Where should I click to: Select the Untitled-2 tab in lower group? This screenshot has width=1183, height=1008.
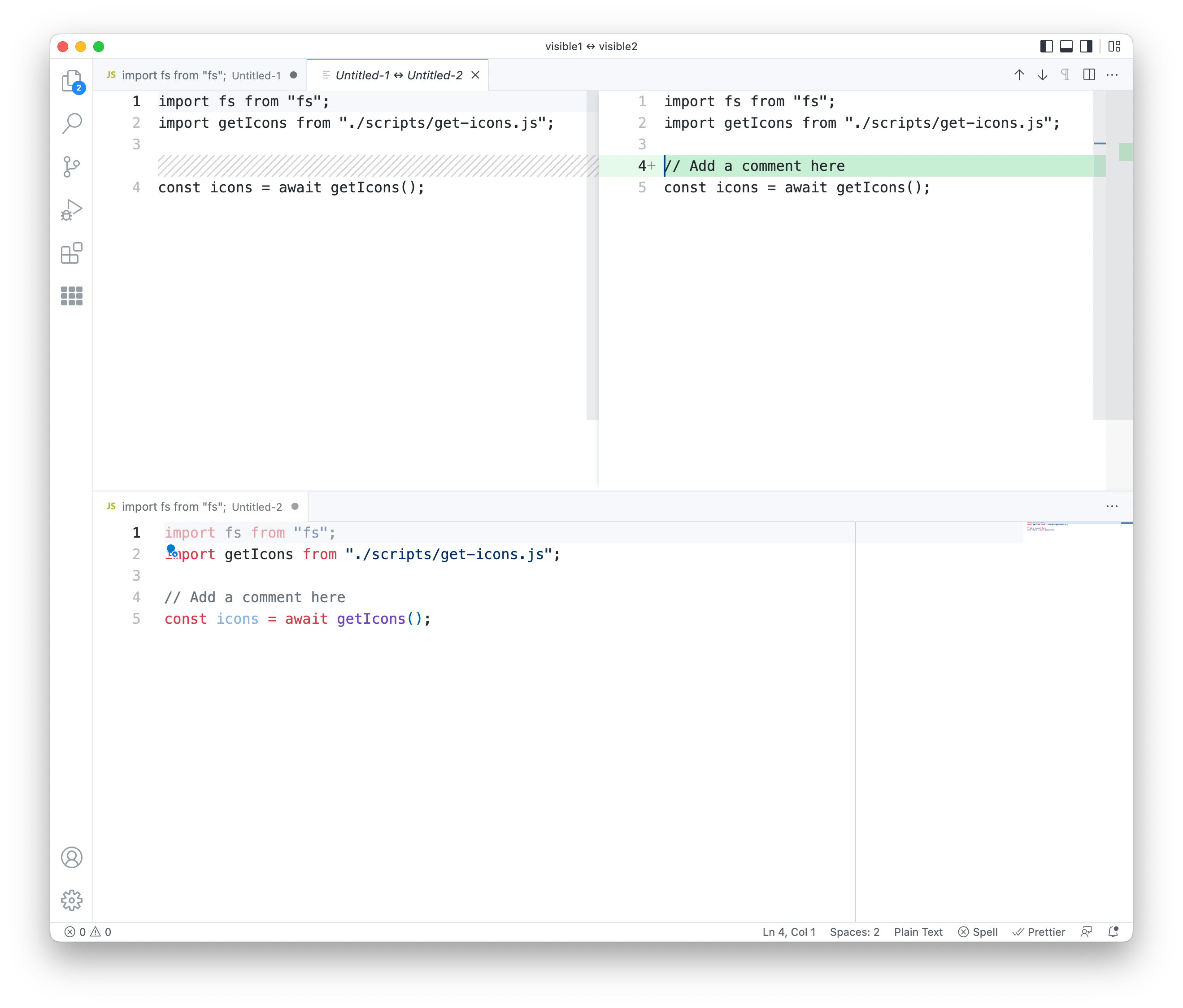(201, 506)
